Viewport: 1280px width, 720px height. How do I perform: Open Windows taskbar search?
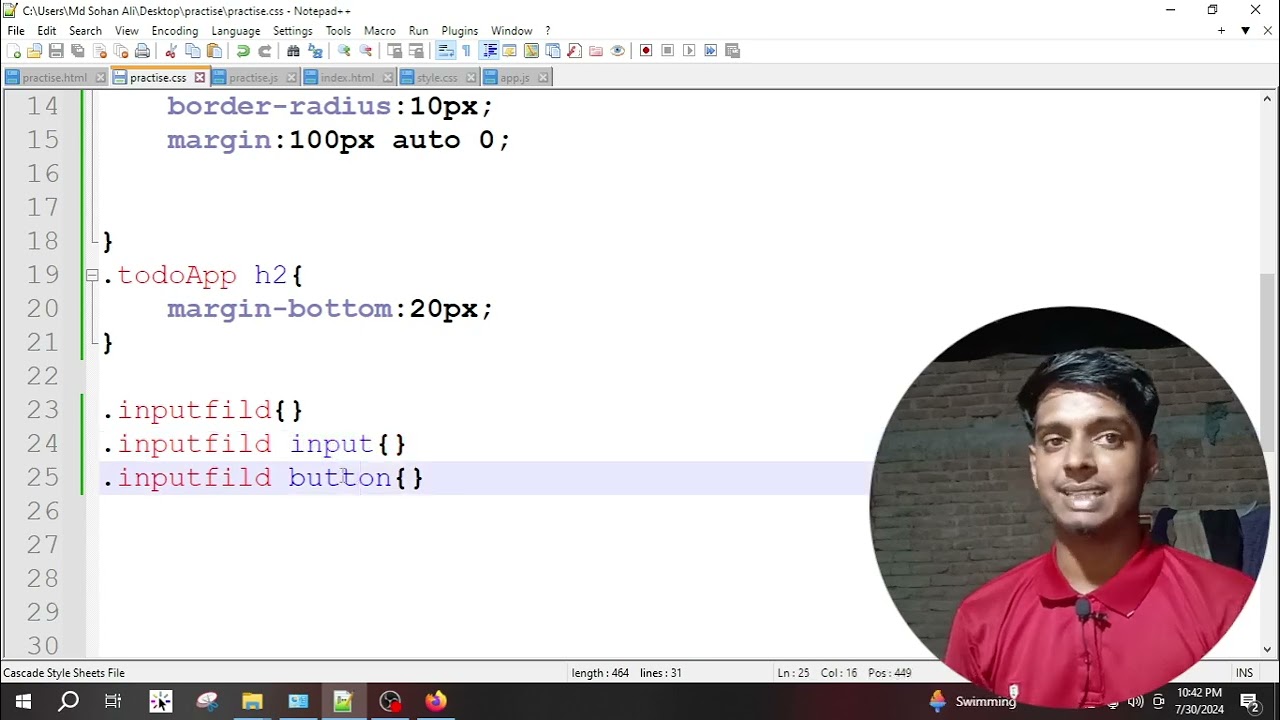pos(68,701)
